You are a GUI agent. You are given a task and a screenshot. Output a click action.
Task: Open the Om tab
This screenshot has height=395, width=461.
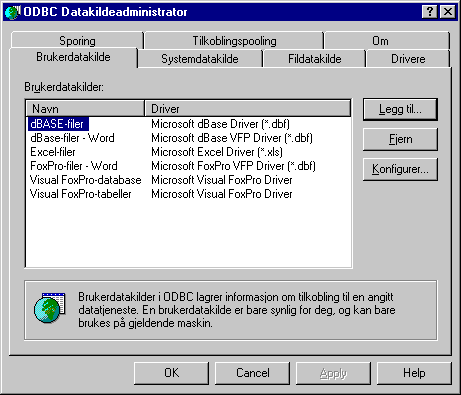[387, 41]
